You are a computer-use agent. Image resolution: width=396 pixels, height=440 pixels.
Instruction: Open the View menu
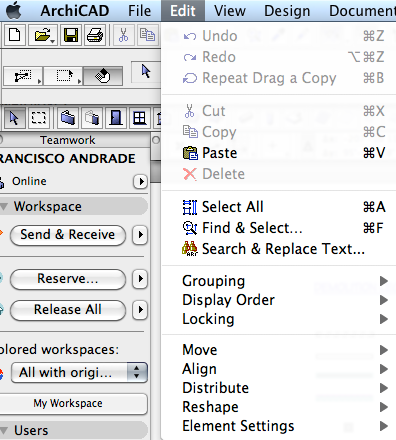(x=230, y=11)
